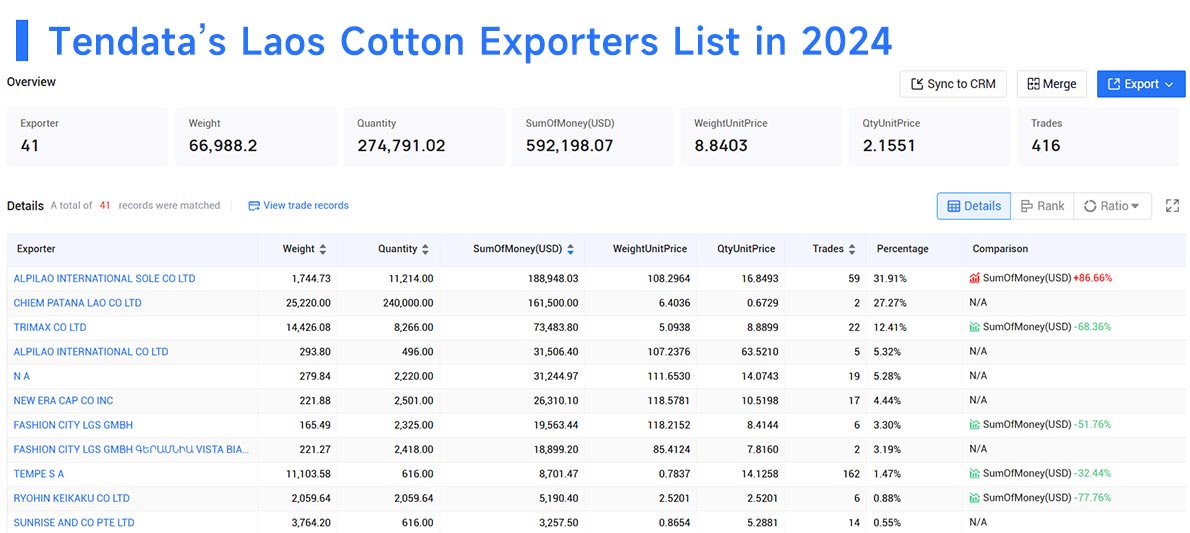This screenshot has height=533, width=1190.
Task: Open TEMPE S A exporter link
Action: (39, 474)
